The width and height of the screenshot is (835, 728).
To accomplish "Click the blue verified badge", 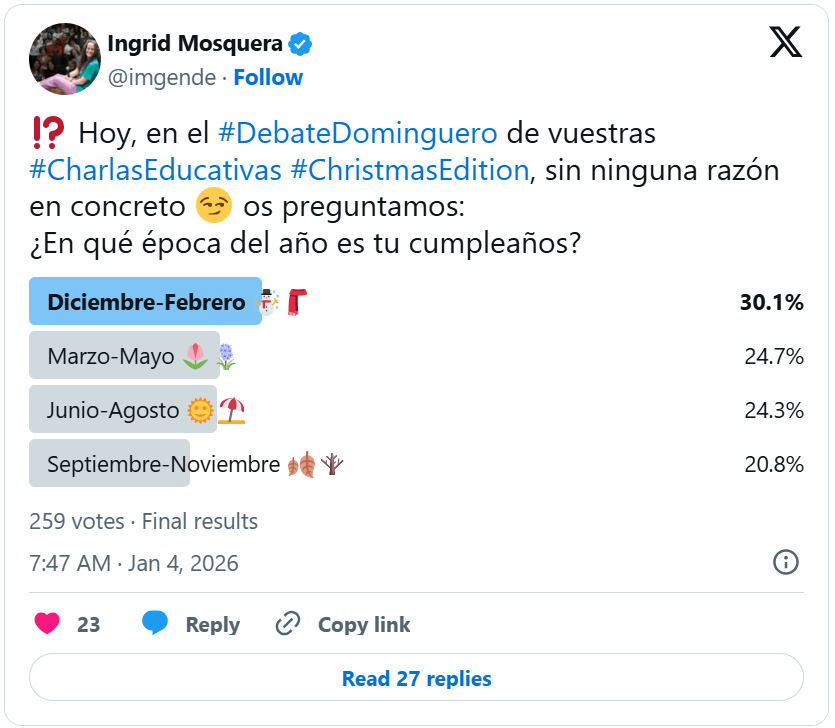I will 300,44.
